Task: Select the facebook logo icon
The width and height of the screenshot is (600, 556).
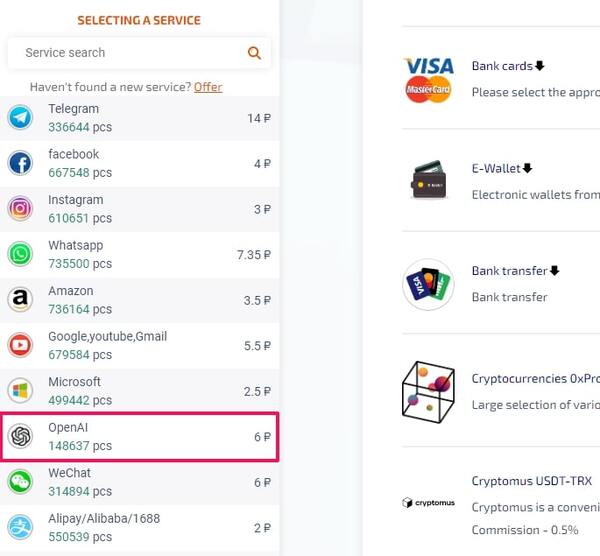Action: [x=20, y=163]
